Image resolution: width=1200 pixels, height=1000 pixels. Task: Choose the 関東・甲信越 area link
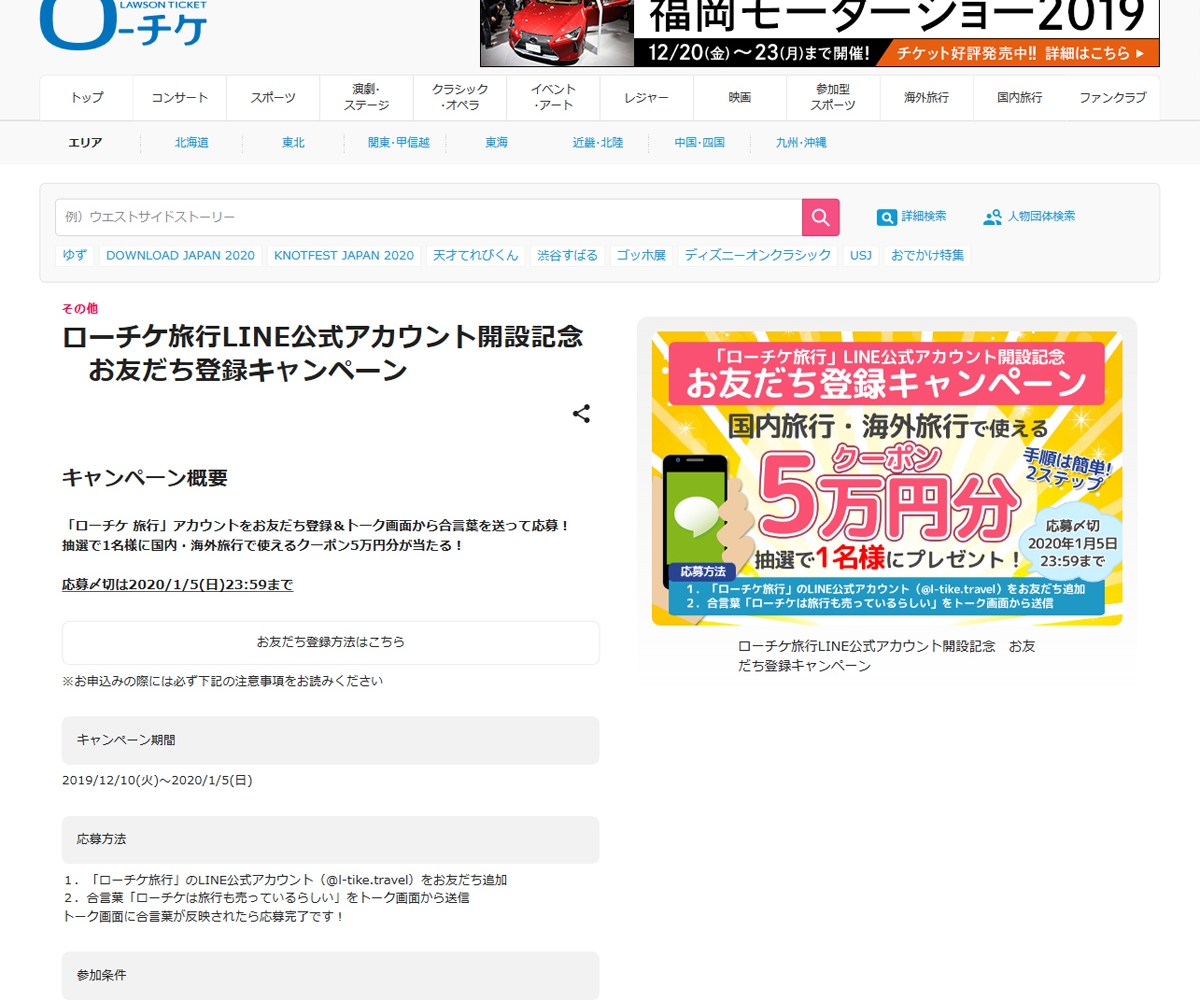(399, 143)
